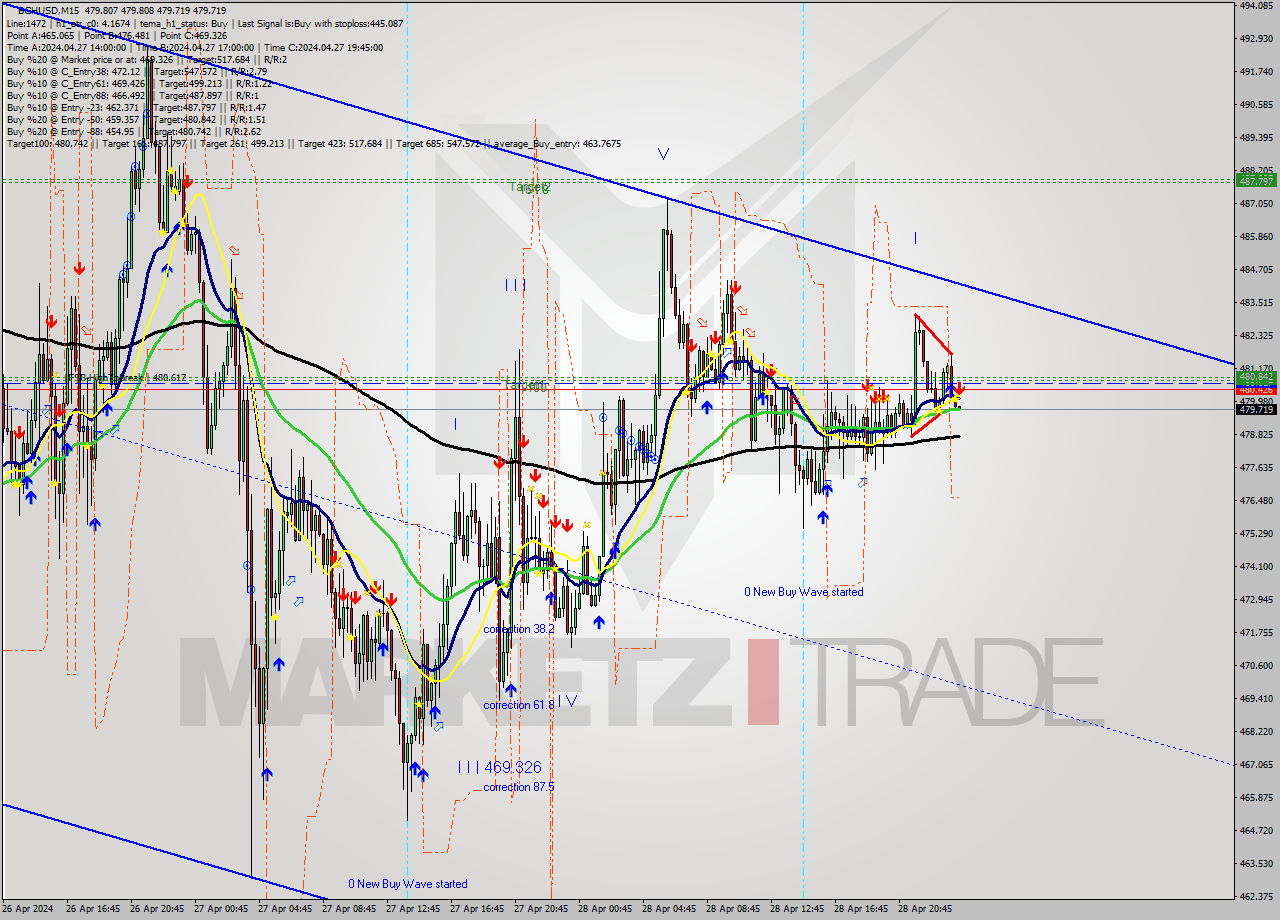
Task: Click the 'correction 87.5' label
Action: tap(519, 787)
